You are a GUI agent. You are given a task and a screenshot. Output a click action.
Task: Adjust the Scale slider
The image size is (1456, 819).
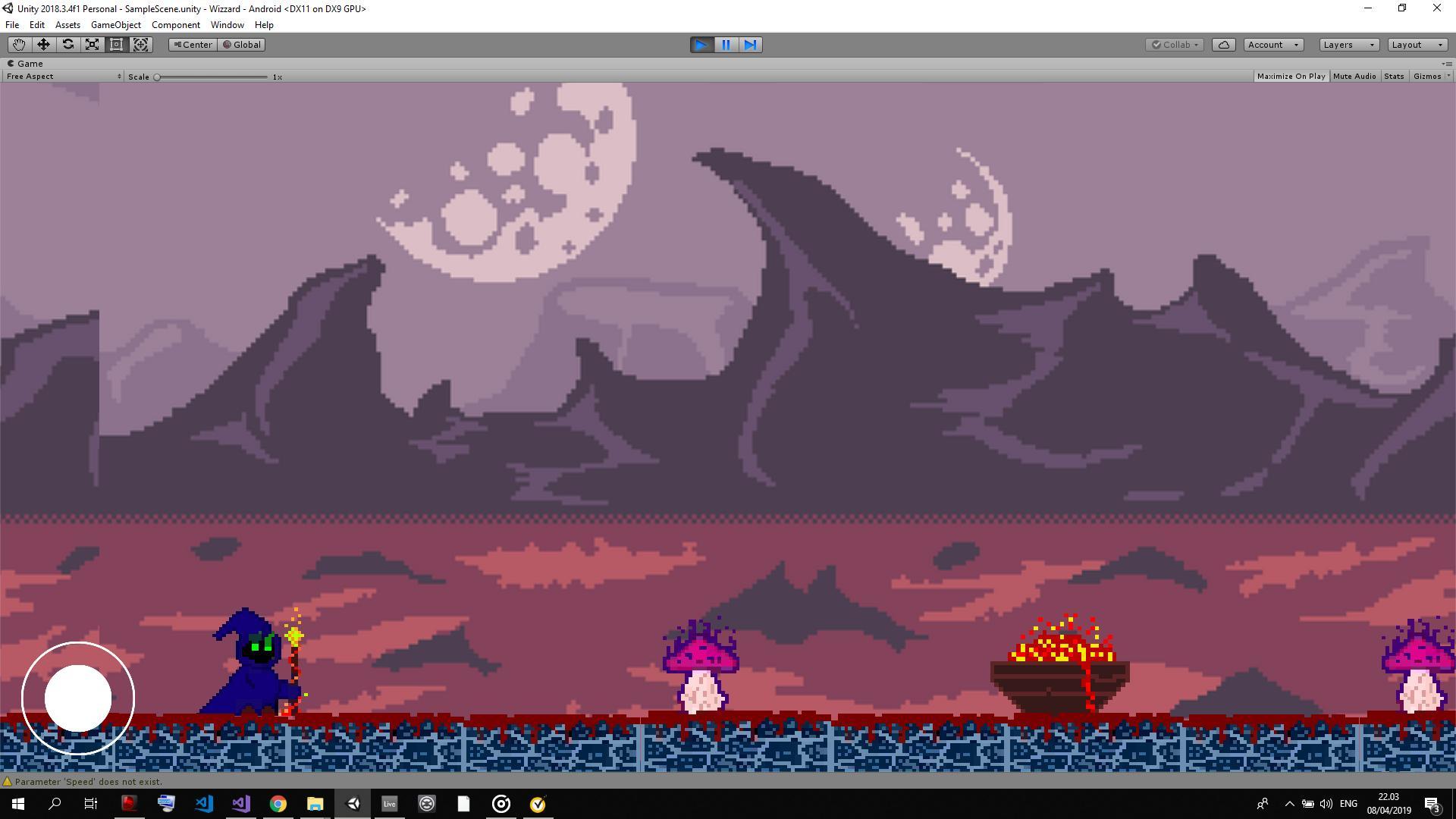pos(158,77)
